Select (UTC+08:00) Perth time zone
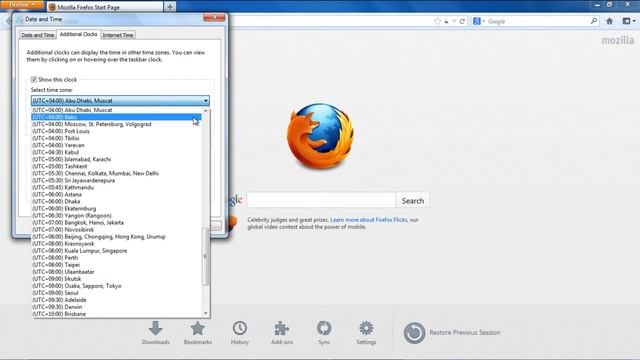Screen dimensions: 640x360 tap(116, 258)
